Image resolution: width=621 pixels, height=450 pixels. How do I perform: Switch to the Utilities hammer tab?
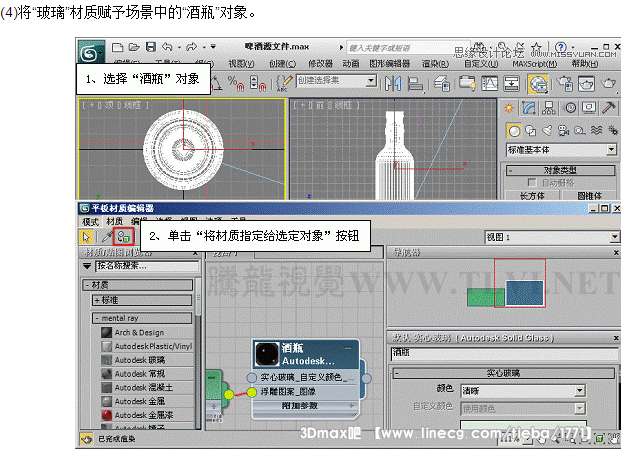click(x=609, y=108)
